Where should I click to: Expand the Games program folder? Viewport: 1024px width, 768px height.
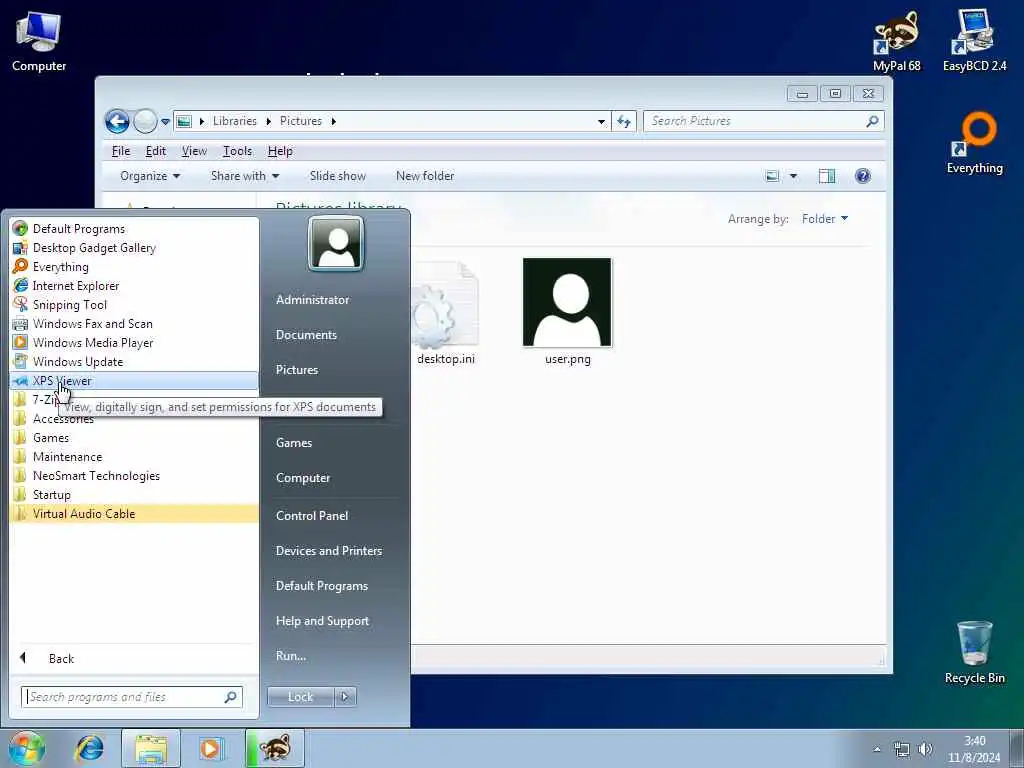tap(134, 438)
